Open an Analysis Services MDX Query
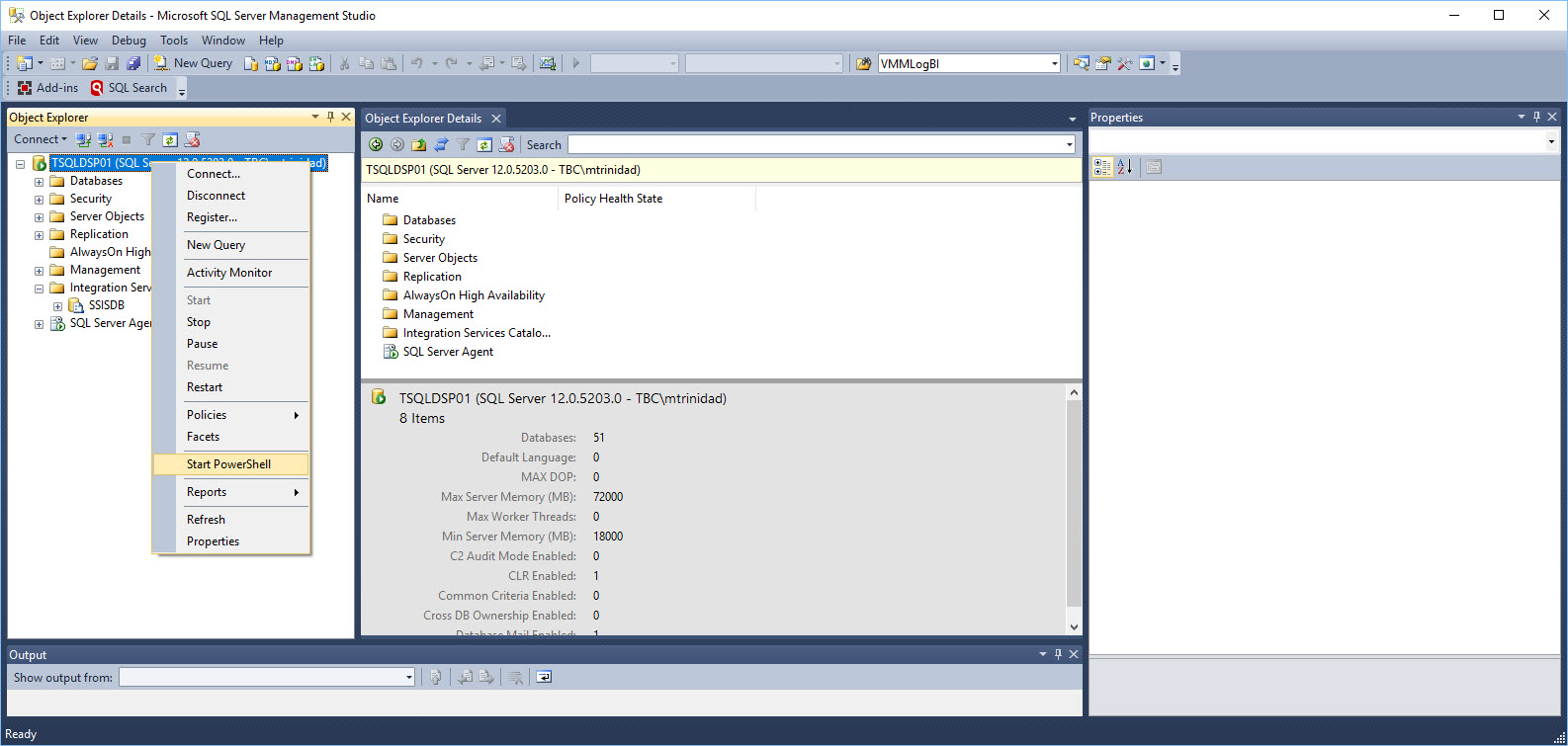Screen dimensions: 1568x746 point(273,63)
